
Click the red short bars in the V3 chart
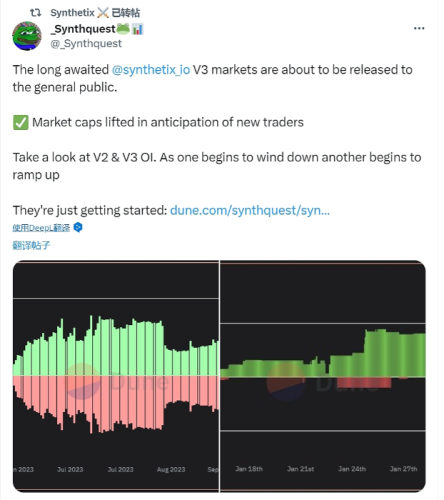[x=364, y=382]
